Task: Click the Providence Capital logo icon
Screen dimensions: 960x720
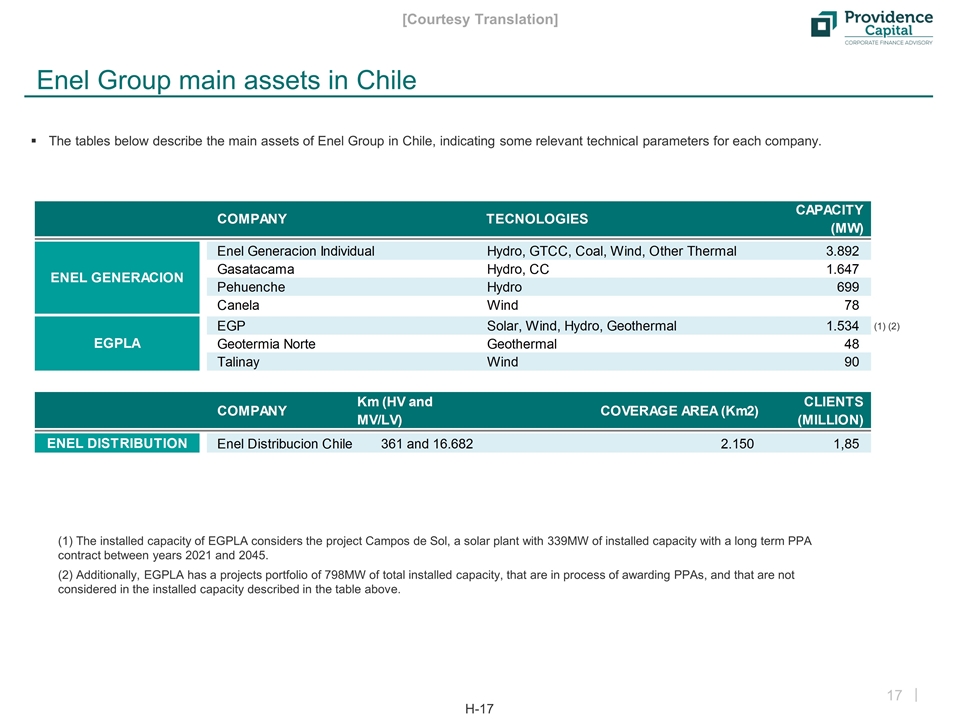Action: pos(824,25)
